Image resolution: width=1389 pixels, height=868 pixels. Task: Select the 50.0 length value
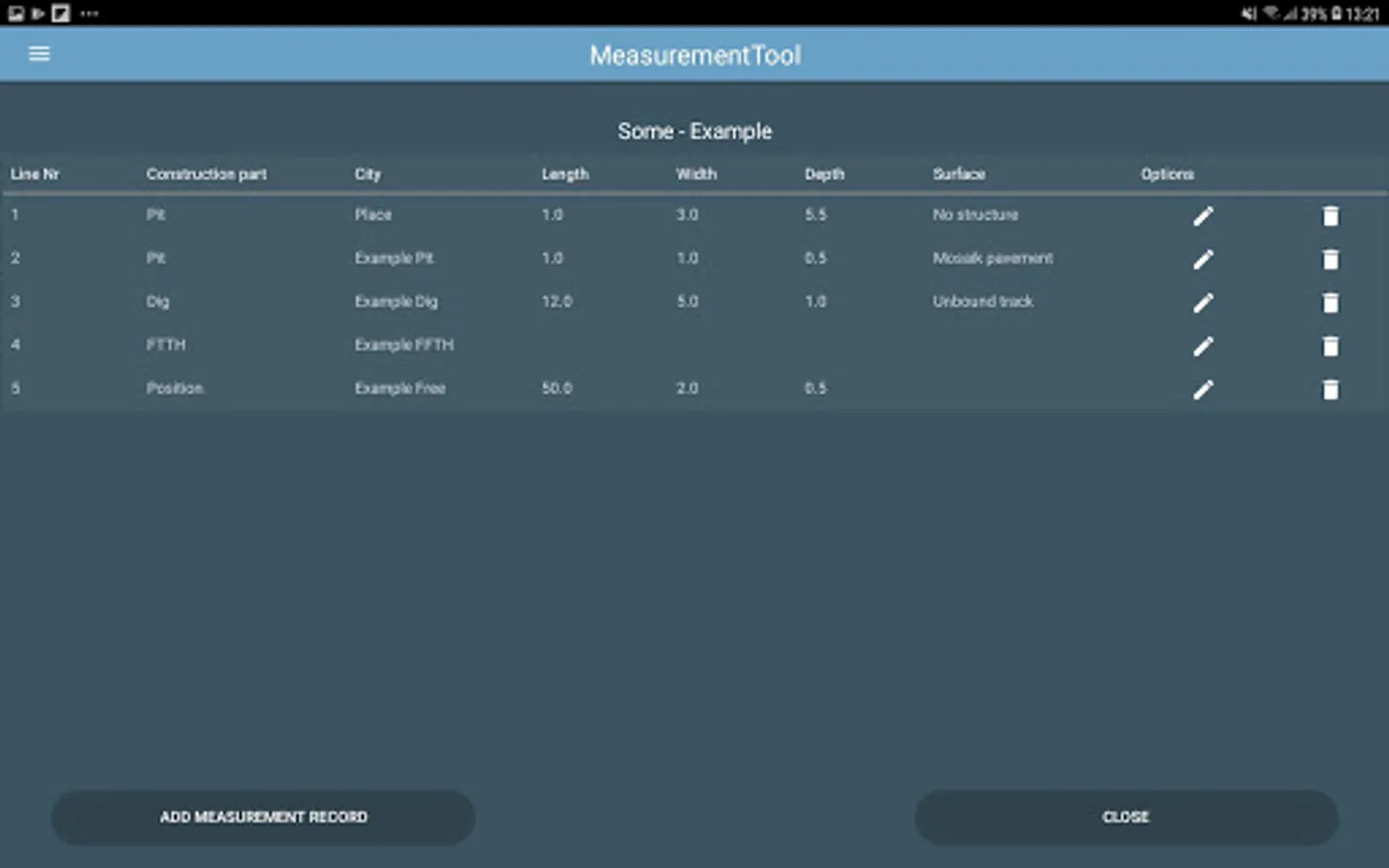(x=557, y=389)
